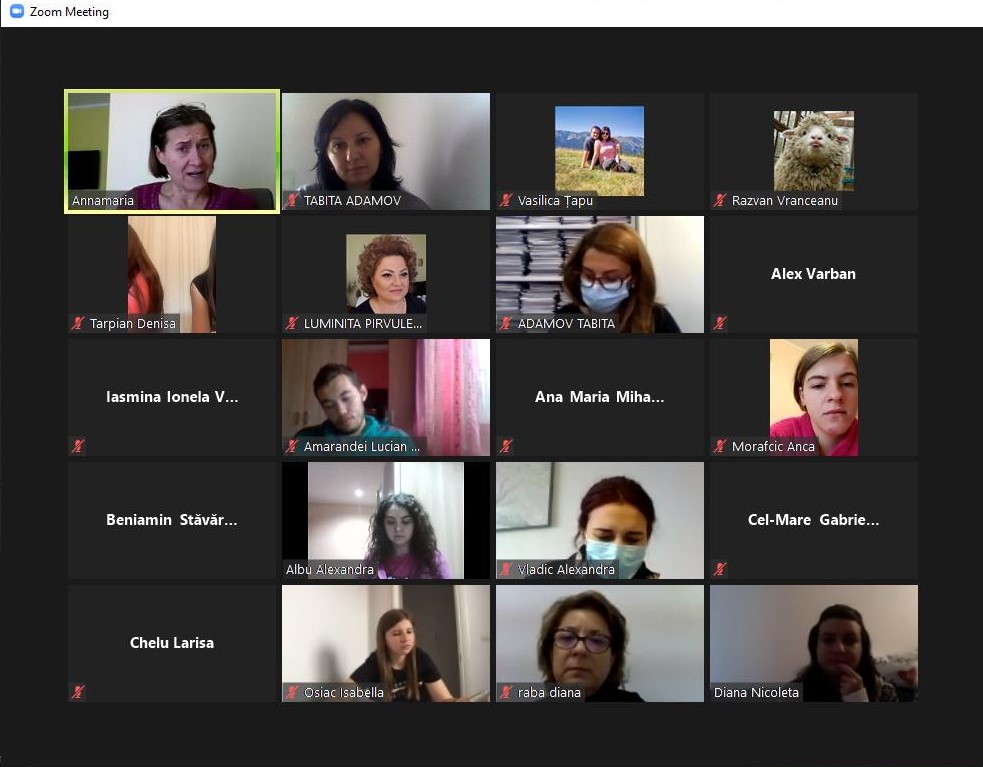Select Vladic Alexandra's video tile
Screen dimensions: 983x767
click(x=600, y=521)
